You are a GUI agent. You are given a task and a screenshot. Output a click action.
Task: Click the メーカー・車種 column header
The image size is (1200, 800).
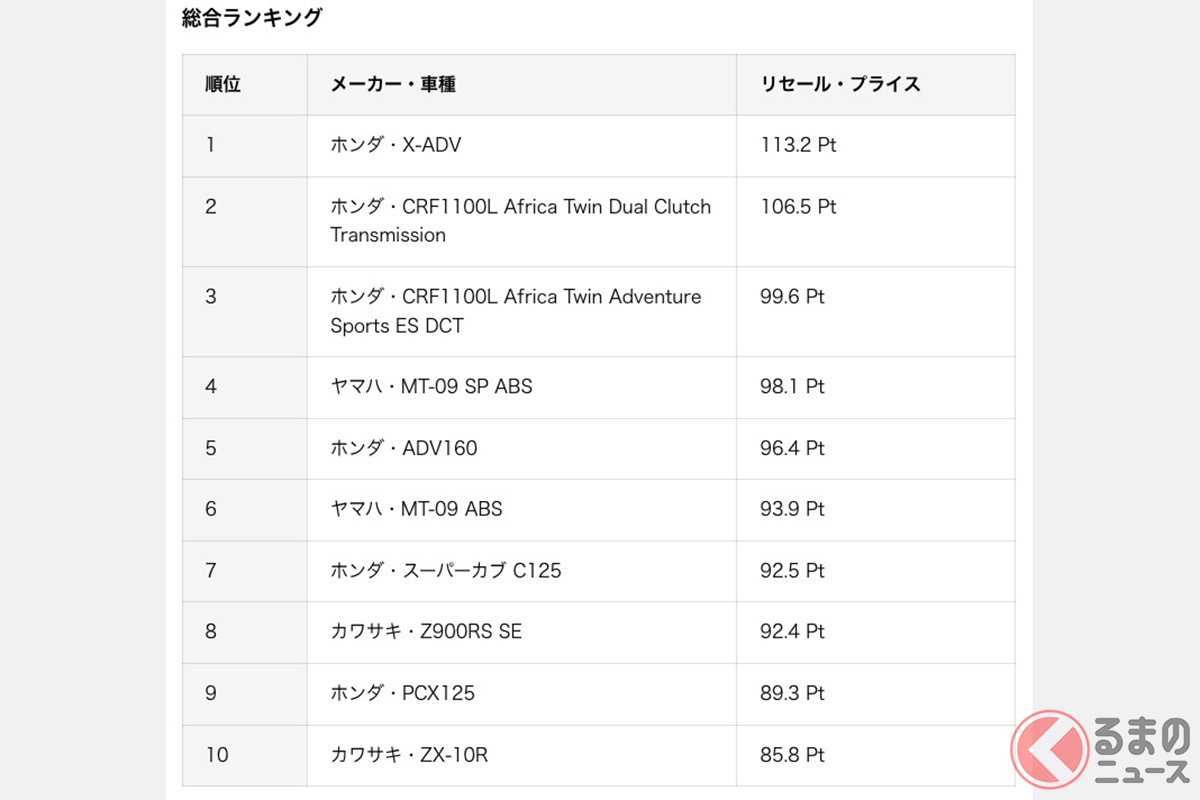tap(393, 85)
